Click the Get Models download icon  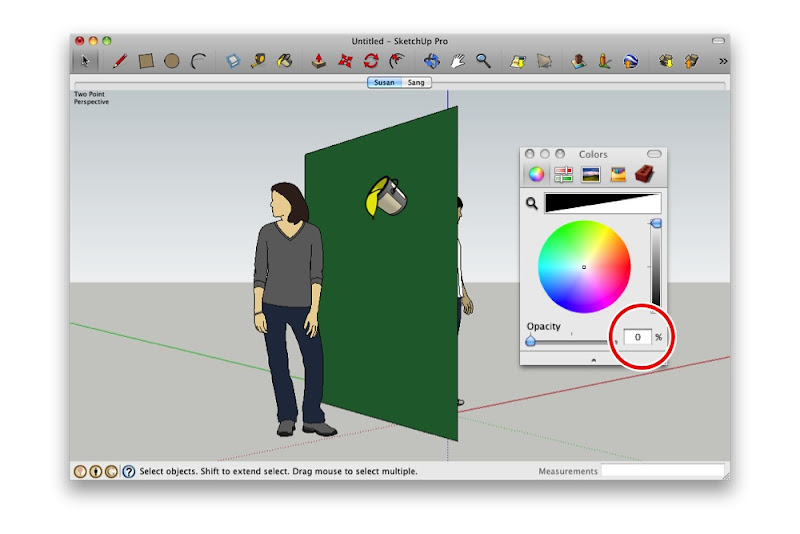665,61
